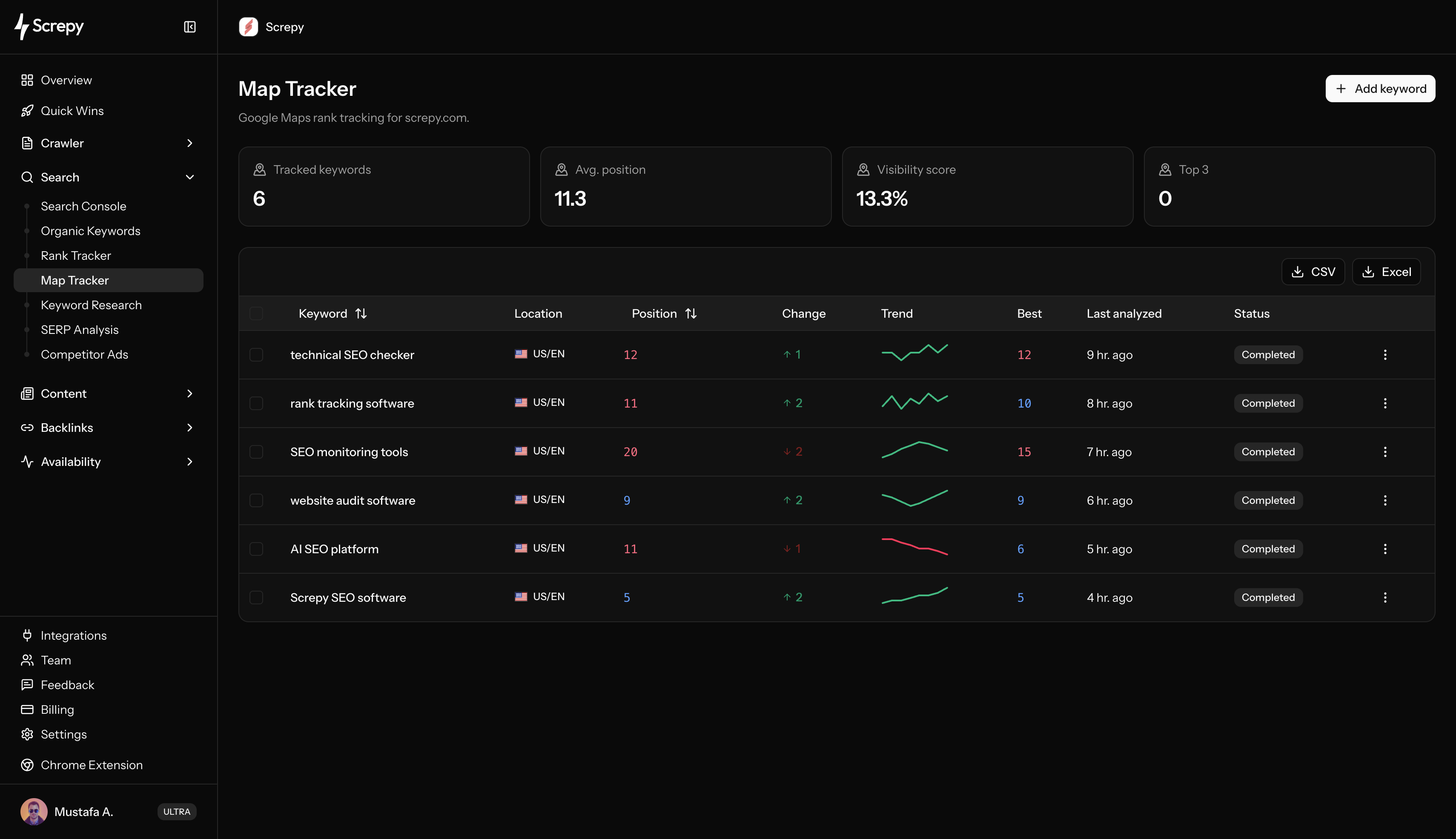Viewport: 1456px width, 839px height.
Task: Check the website audit software row
Action: 256,500
